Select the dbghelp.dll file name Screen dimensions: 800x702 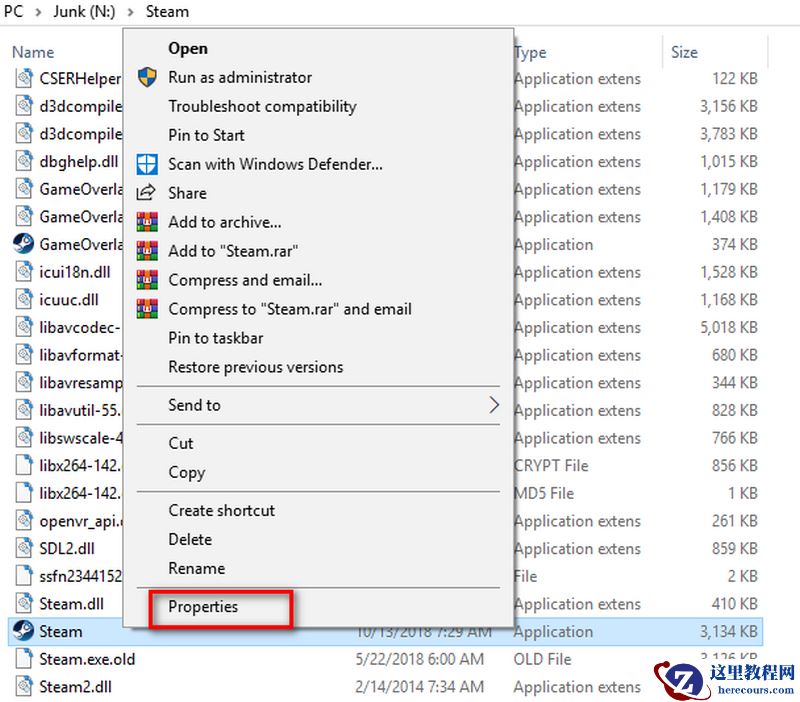[79, 162]
